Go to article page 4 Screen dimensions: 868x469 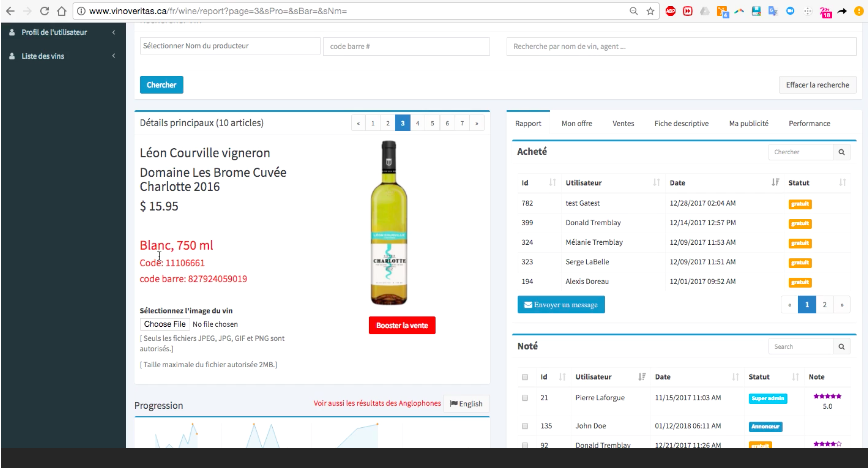[x=417, y=123]
